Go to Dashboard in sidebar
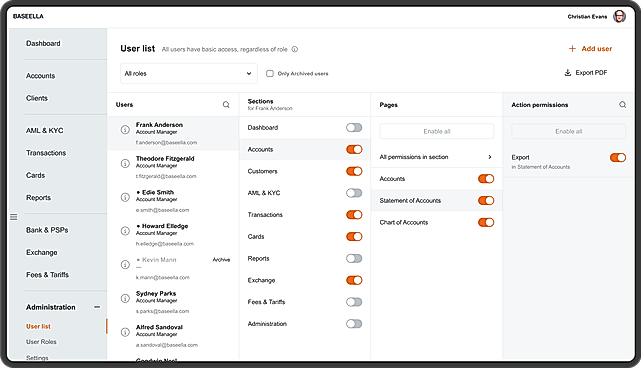Image resolution: width=641 pixels, height=368 pixels. 43,43
